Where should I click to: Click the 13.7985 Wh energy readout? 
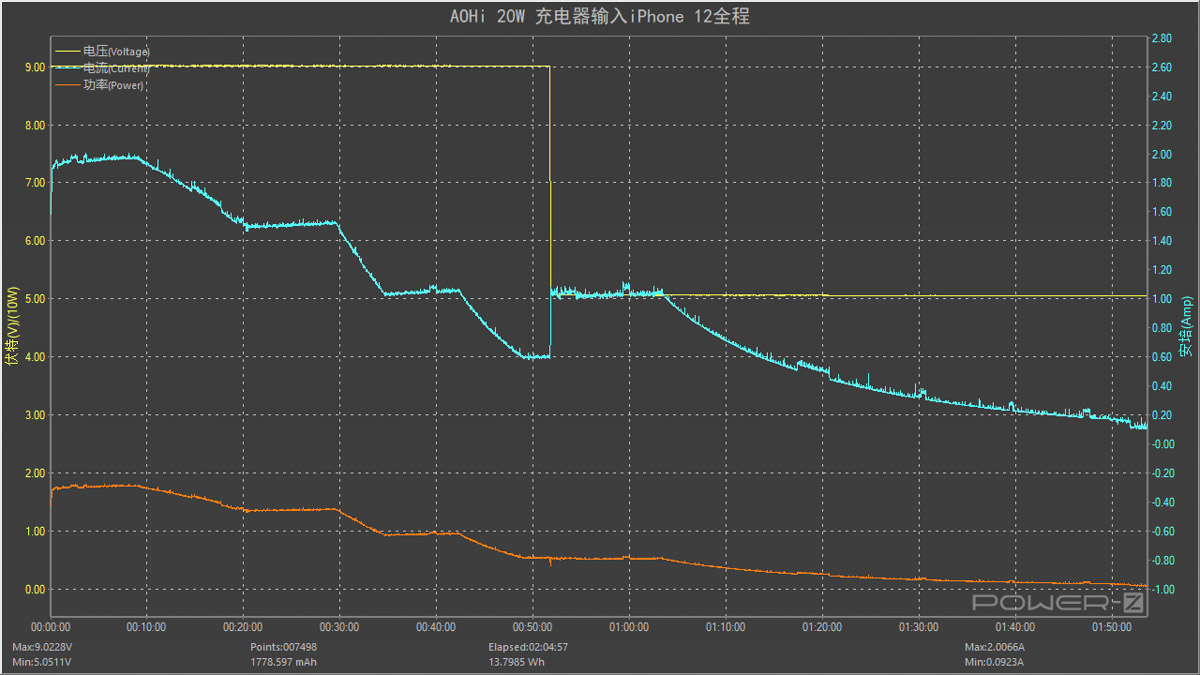pyautogui.click(x=517, y=662)
